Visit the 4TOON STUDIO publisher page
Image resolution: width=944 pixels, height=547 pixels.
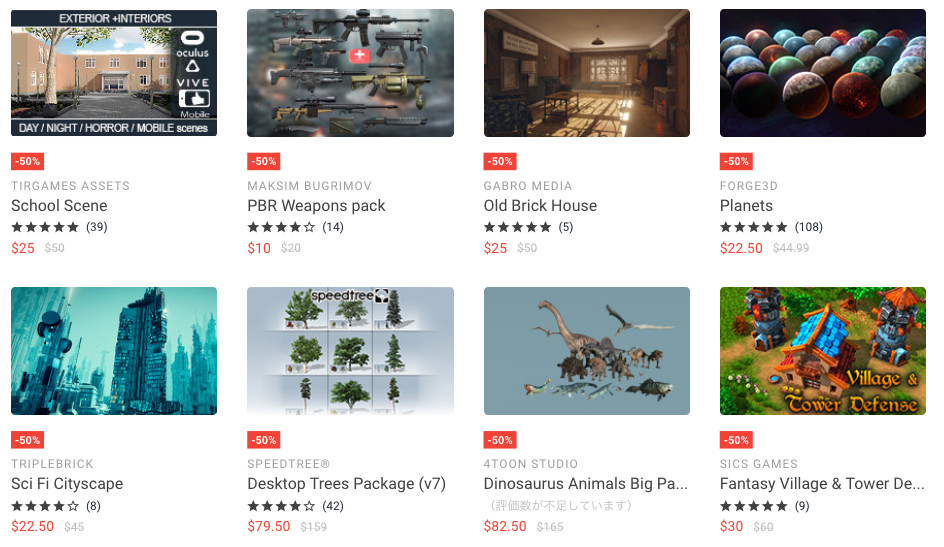530,464
